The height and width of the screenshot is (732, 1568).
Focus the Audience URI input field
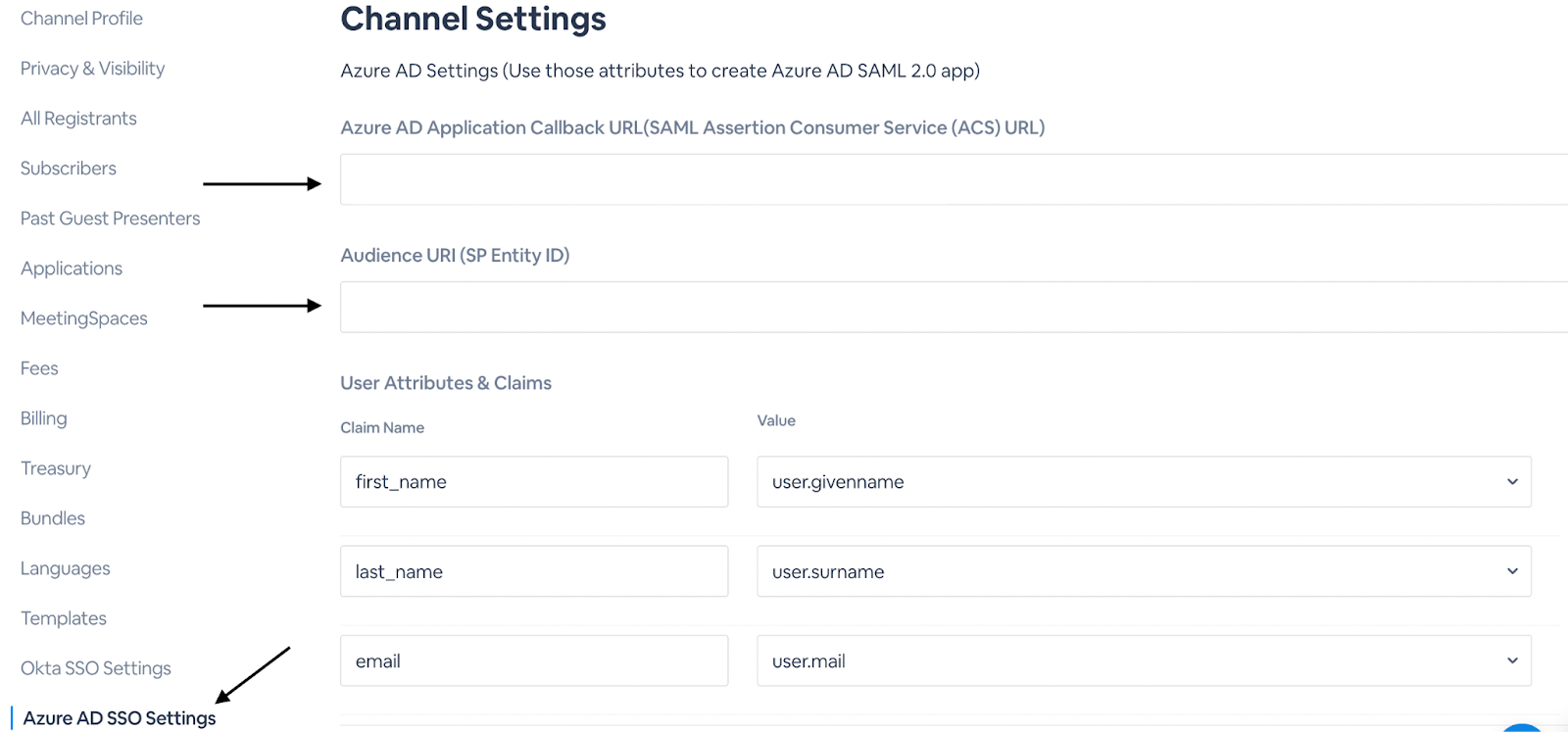pyautogui.click(x=951, y=308)
